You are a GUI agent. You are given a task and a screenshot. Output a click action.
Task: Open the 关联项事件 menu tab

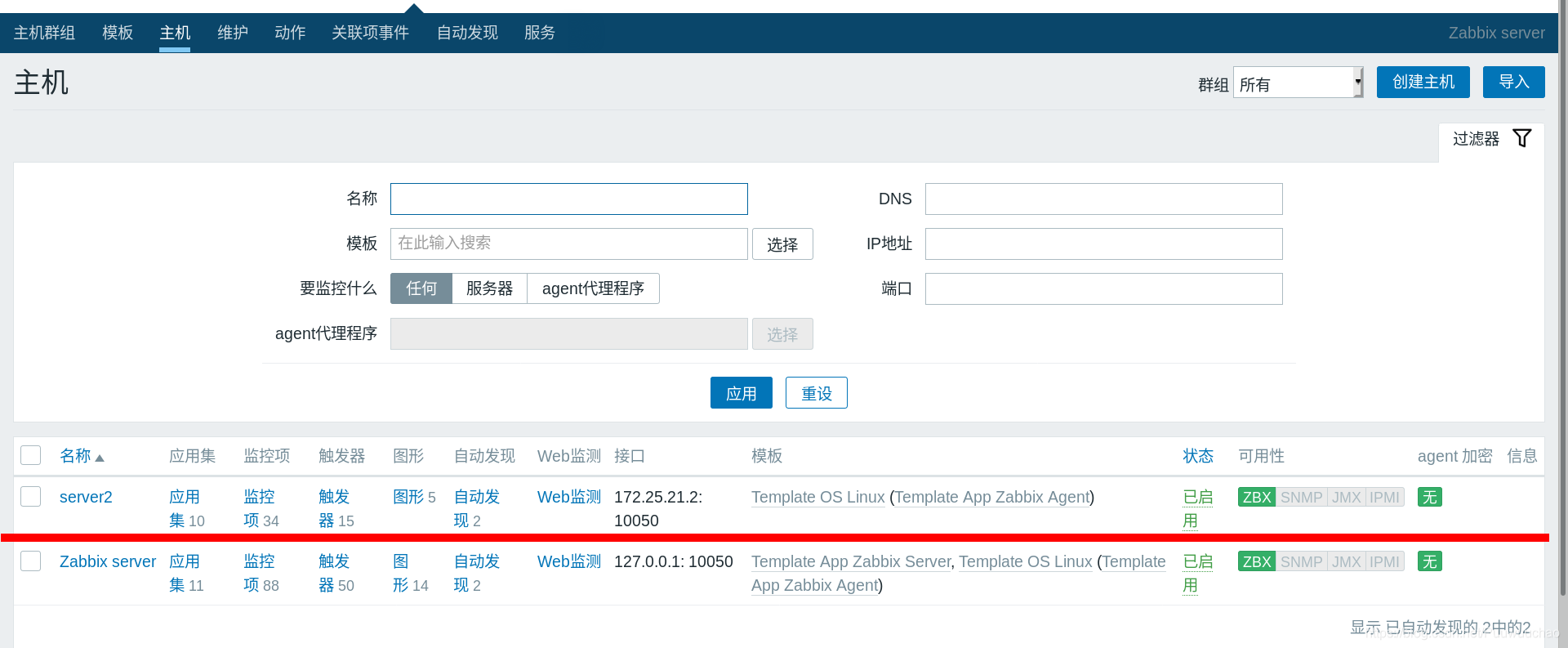tap(370, 33)
